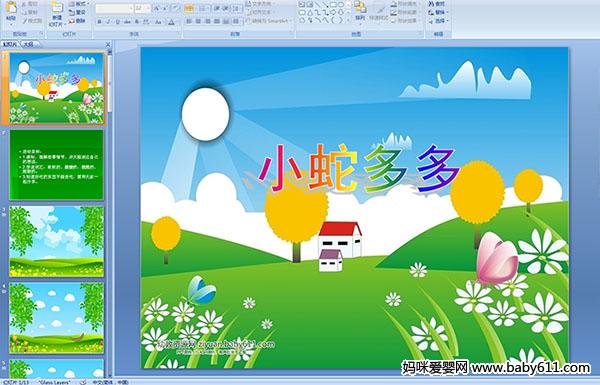Open the font name dropdown
600x385 pixels.
tap(131, 8)
